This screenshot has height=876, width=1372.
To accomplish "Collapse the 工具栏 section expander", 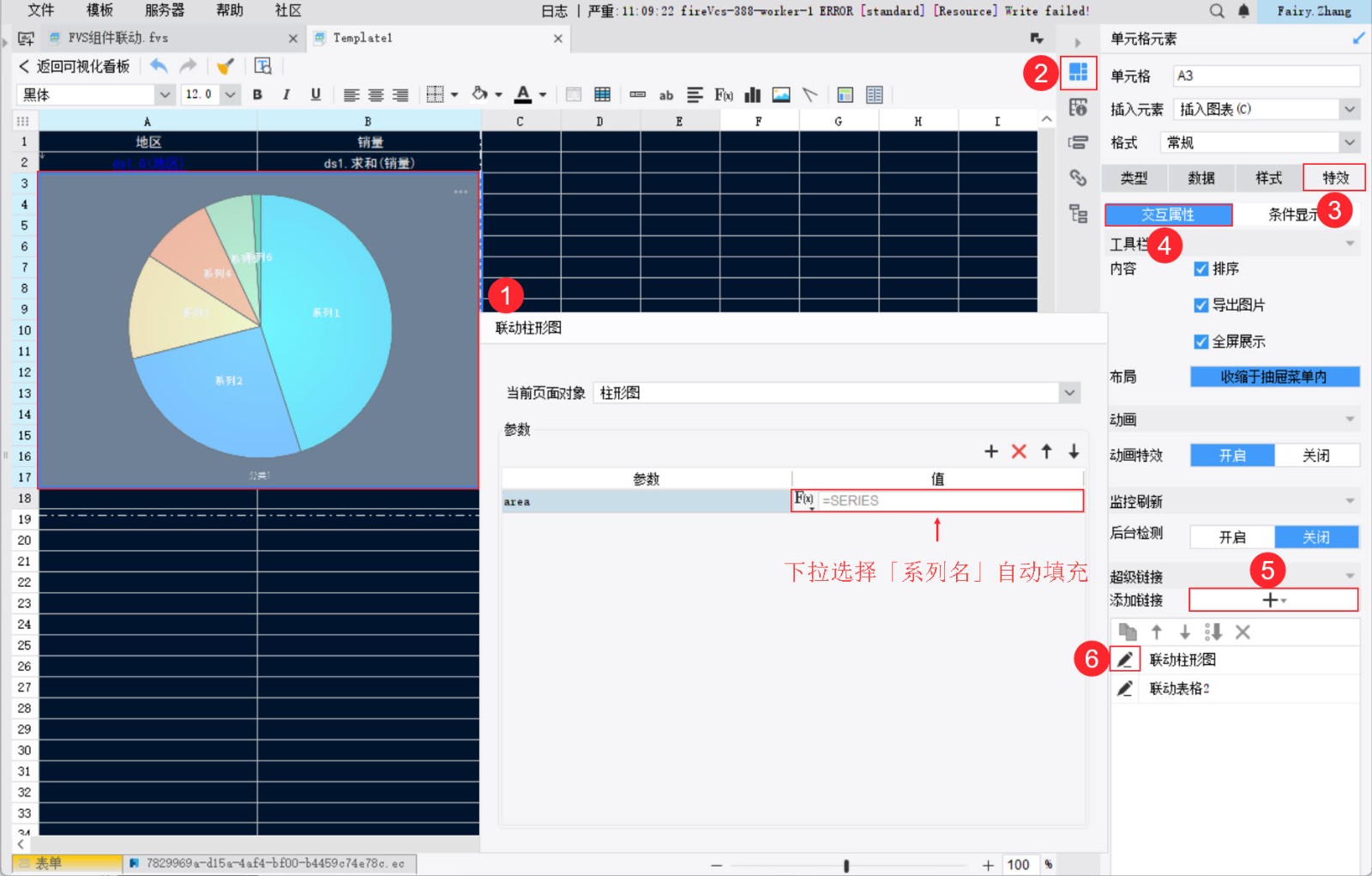I will coord(1350,244).
